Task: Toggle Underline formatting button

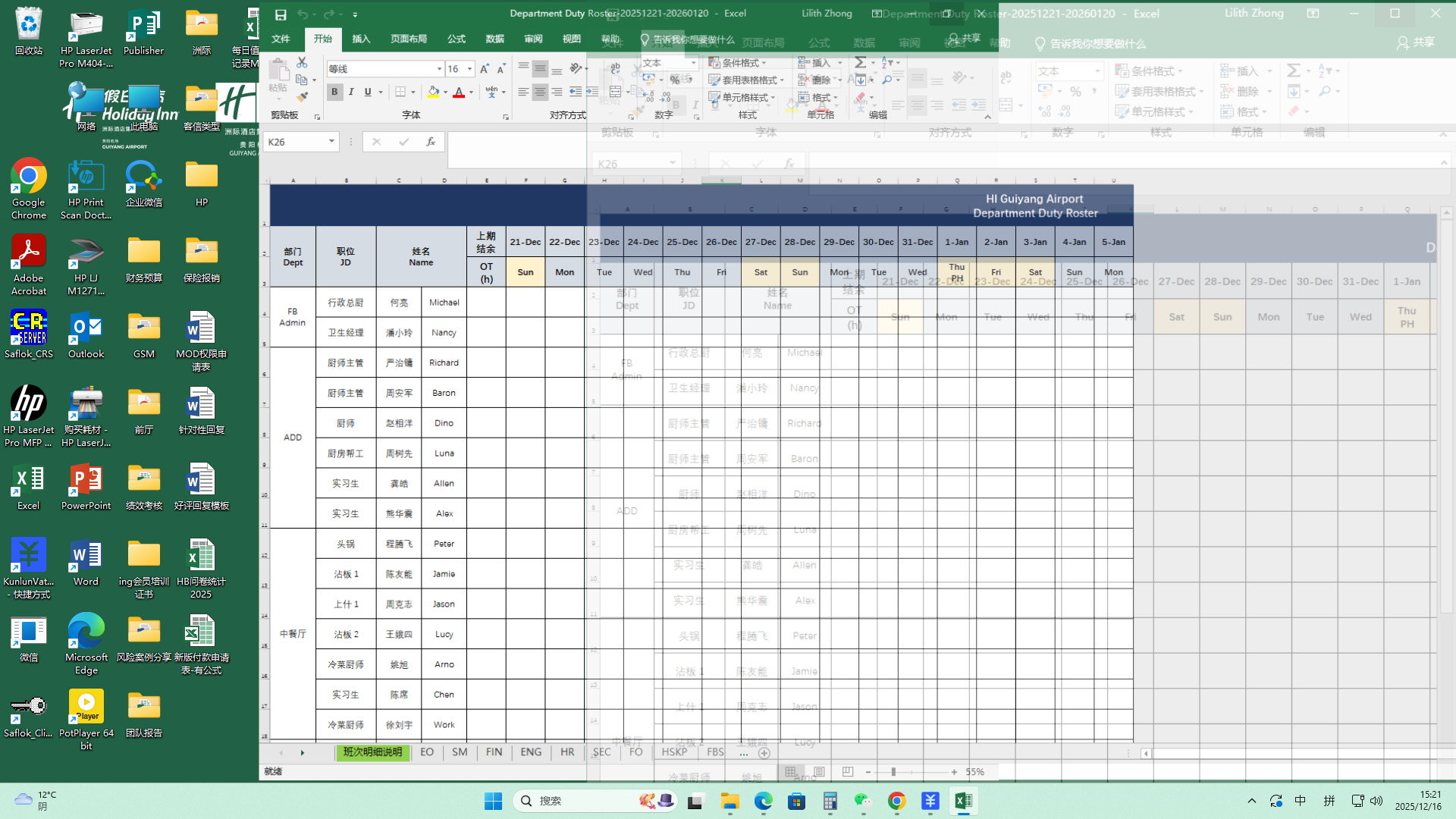Action: tap(368, 92)
